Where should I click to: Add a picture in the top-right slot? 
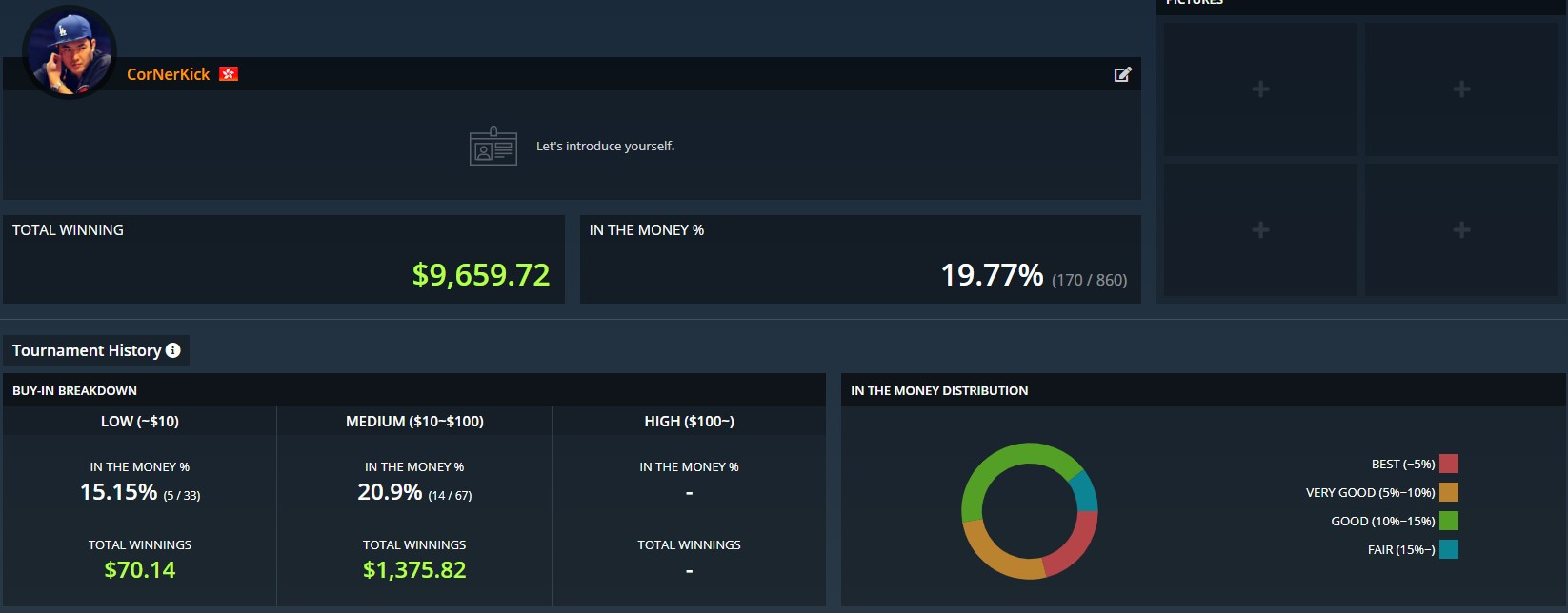(1461, 89)
